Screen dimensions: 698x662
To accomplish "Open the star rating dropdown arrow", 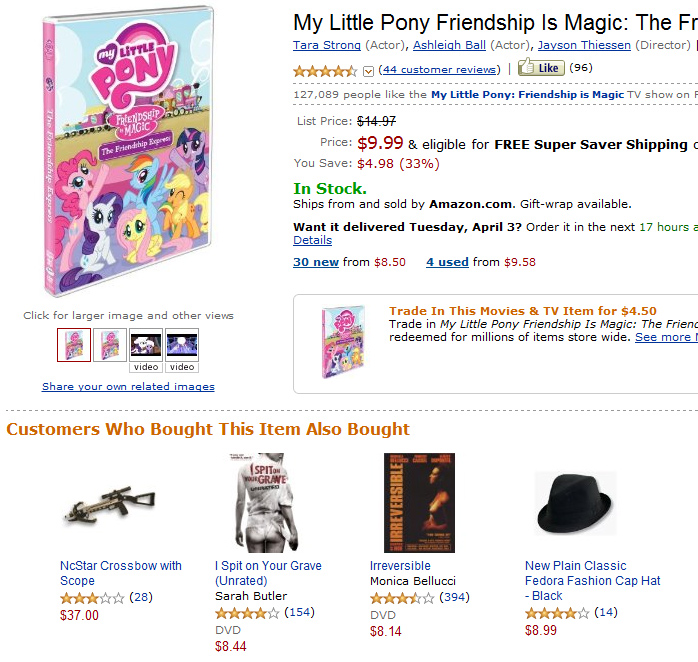I will pos(368,70).
